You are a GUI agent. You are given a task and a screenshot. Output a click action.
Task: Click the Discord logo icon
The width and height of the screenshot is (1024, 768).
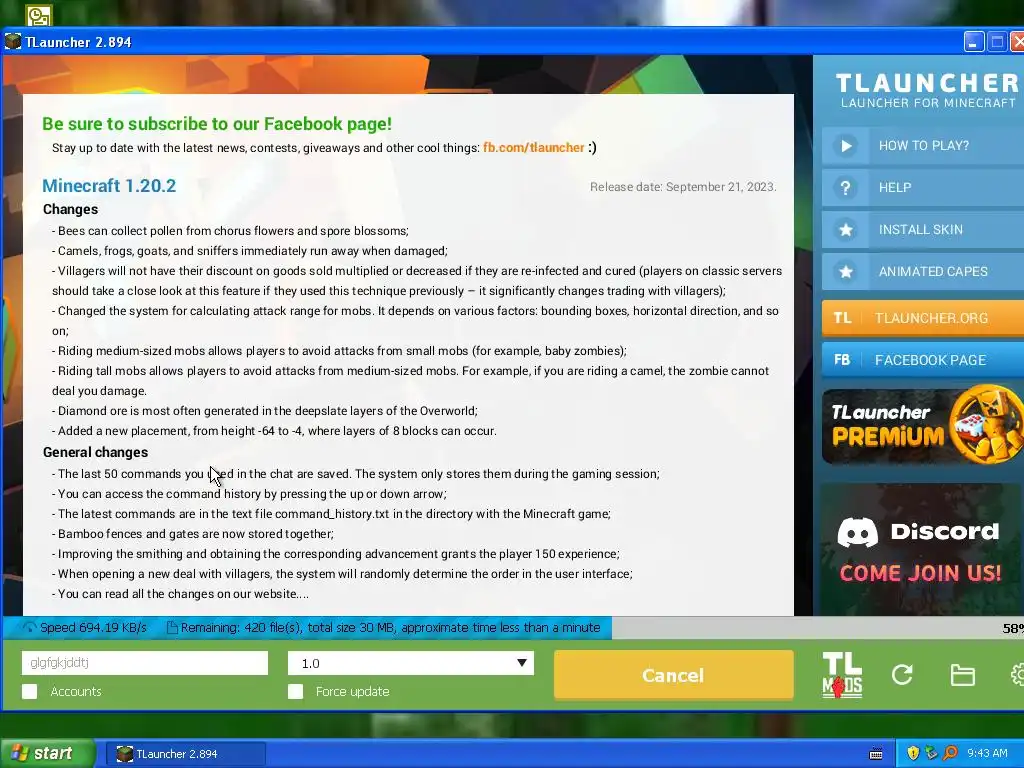pos(857,532)
